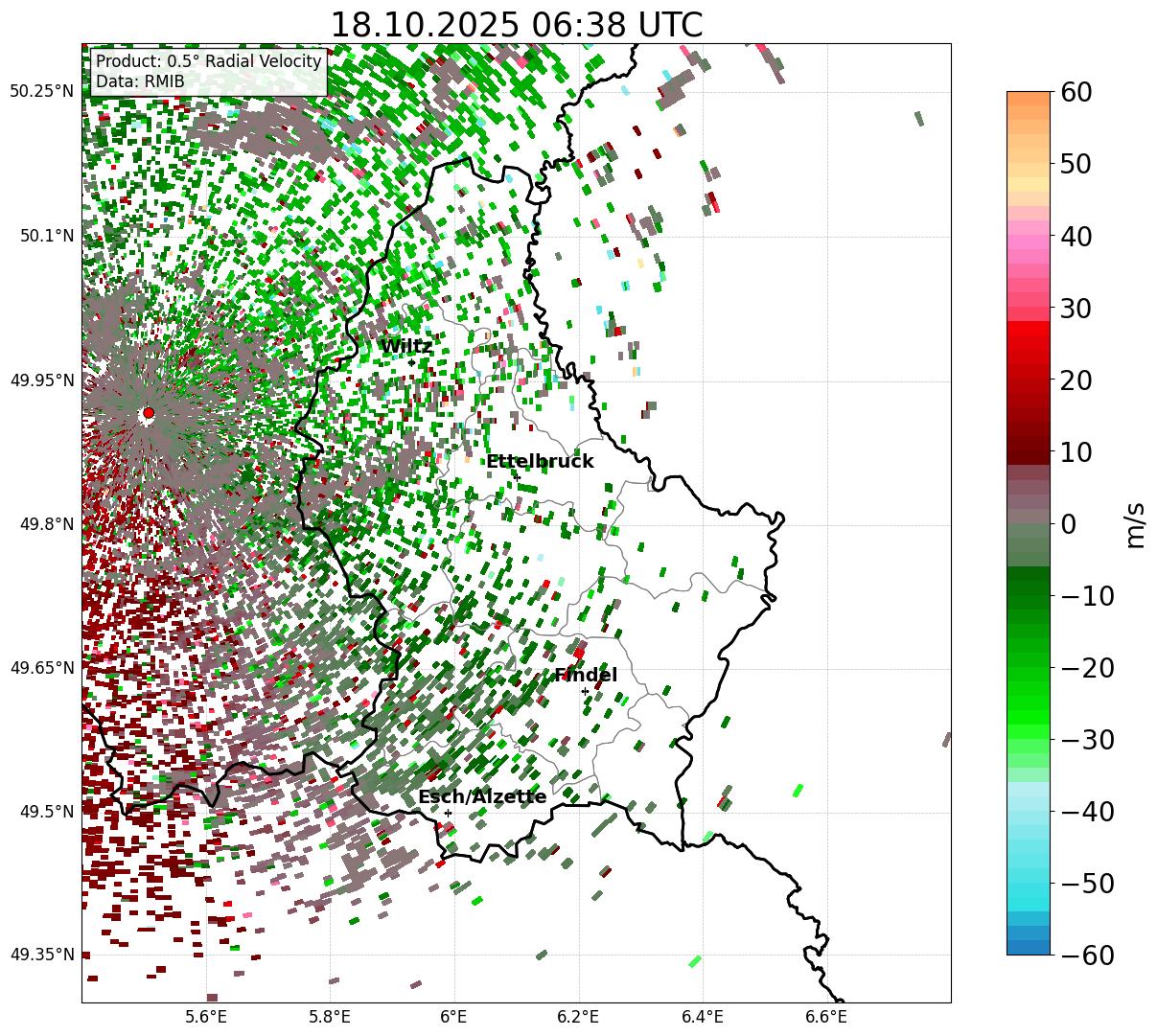Click the 6.6°E longitude label

click(x=826, y=1017)
